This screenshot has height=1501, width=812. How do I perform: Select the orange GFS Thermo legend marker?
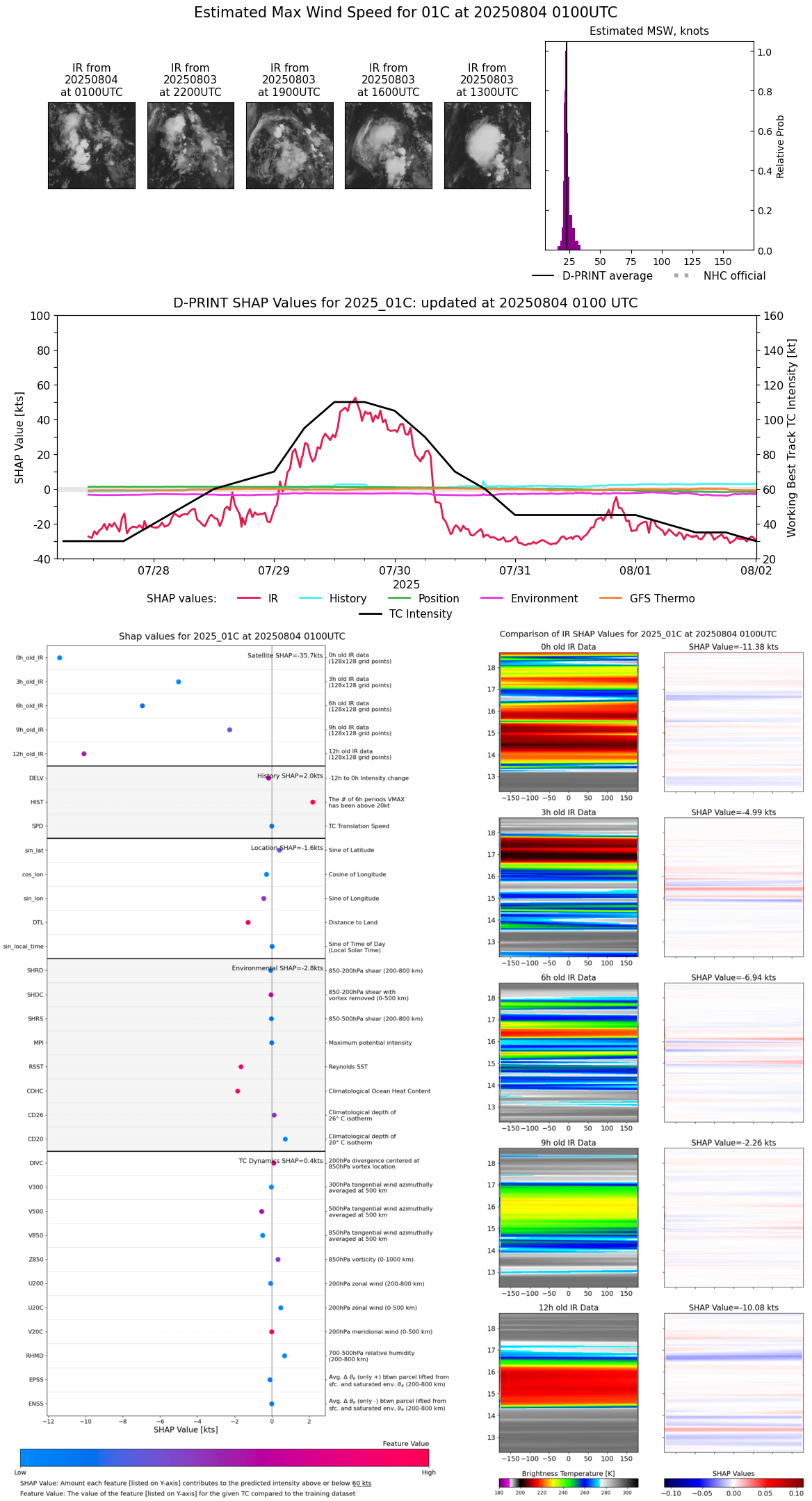pos(610,598)
